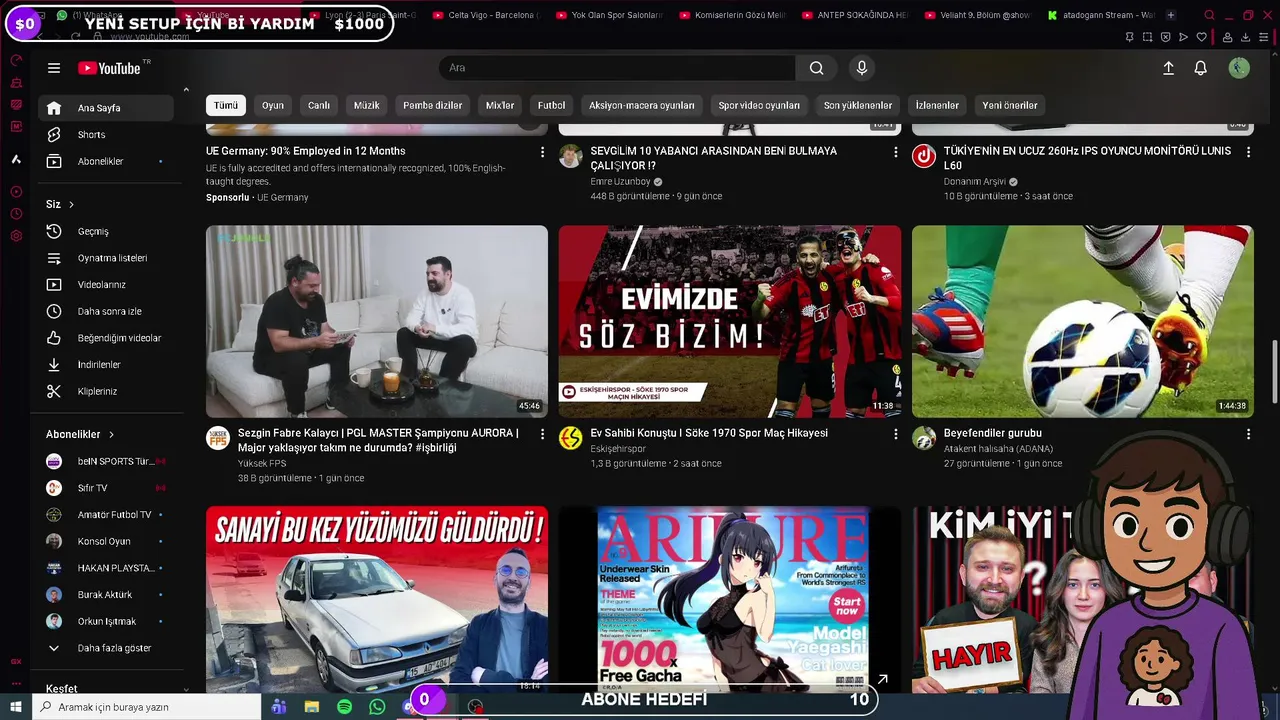
Task: Click the page vertical scrollbar thumb
Action: pos(1274,371)
